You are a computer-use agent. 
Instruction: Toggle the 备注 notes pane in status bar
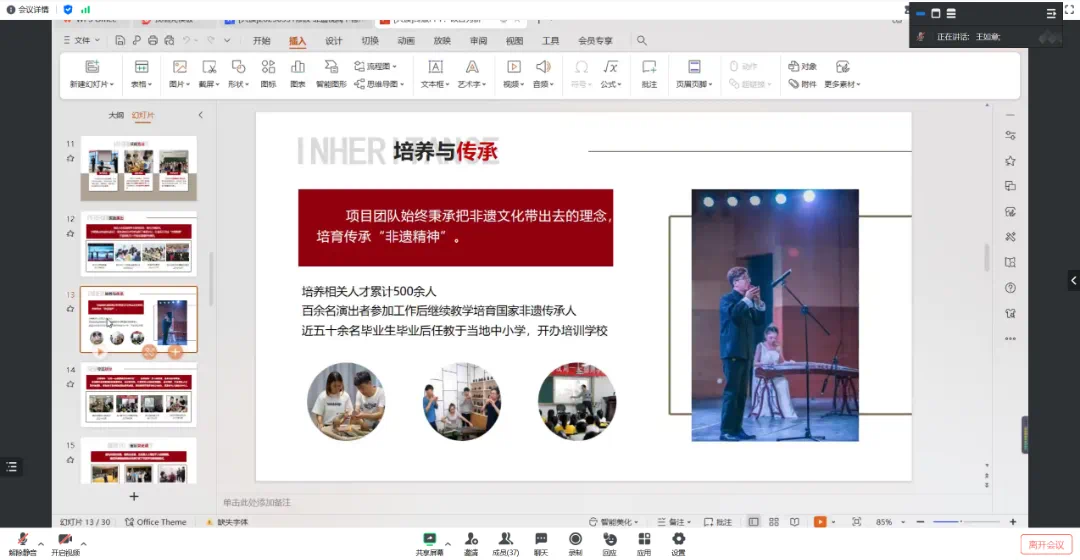pos(675,522)
